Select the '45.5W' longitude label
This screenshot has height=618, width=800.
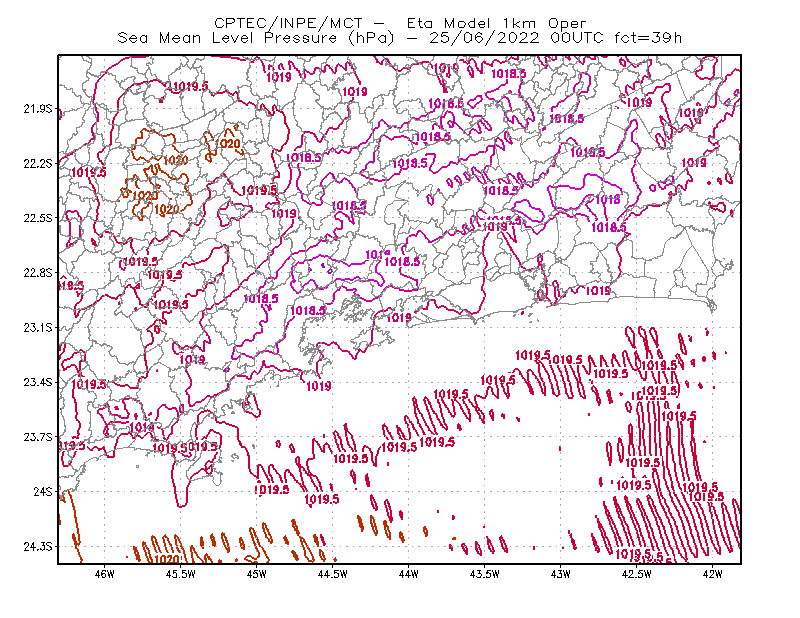pos(181,574)
